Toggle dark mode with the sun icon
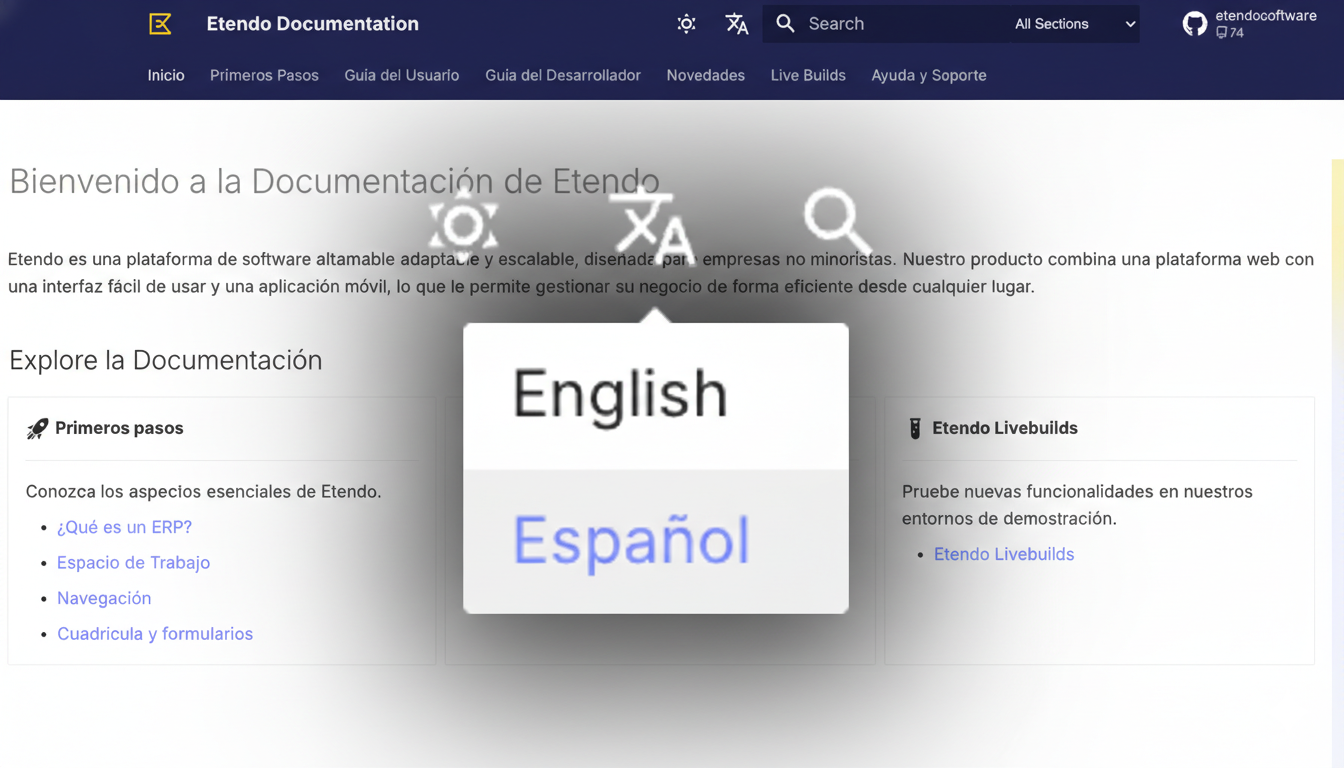This screenshot has height=768, width=1344. (686, 23)
